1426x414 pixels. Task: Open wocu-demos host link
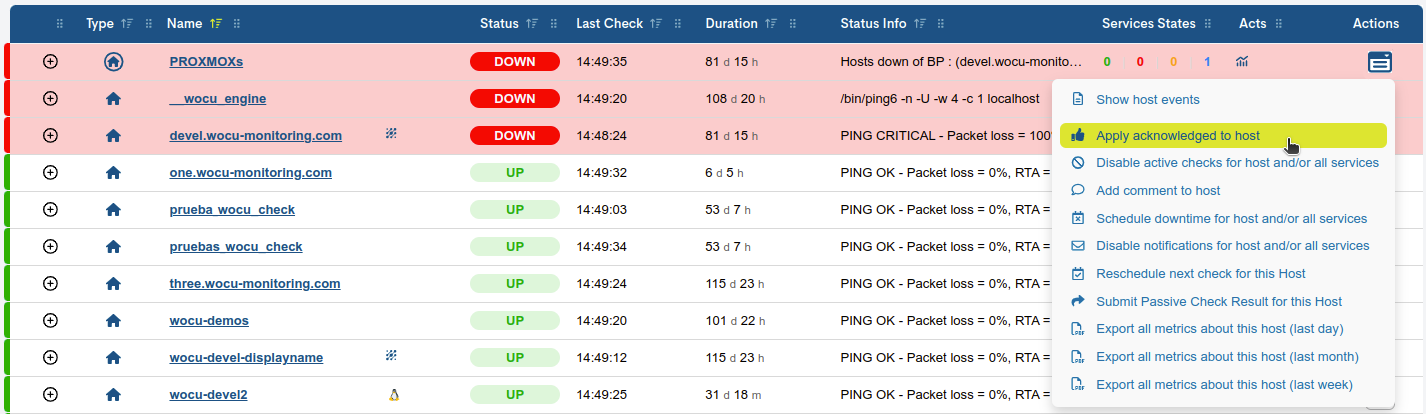click(x=209, y=321)
